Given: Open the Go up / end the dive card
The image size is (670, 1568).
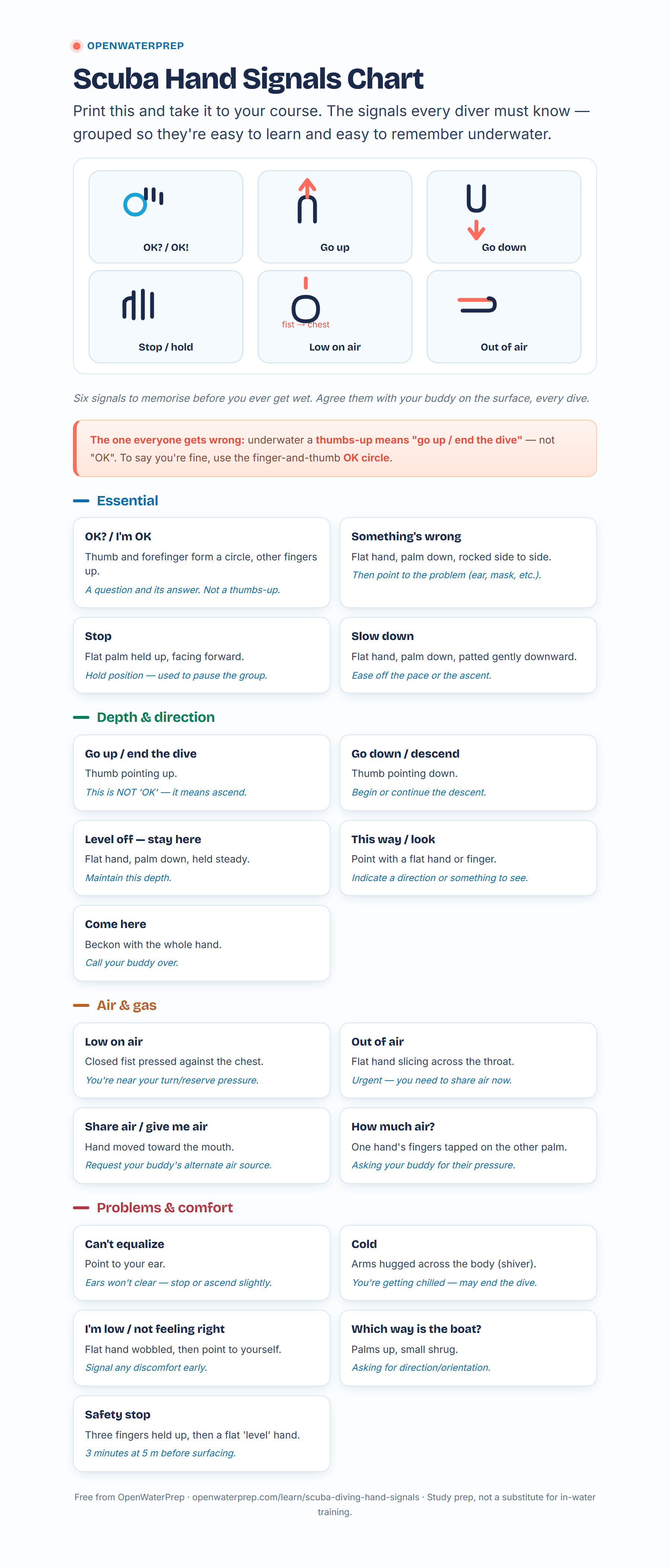Looking at the screenshot, I should 202,772.
